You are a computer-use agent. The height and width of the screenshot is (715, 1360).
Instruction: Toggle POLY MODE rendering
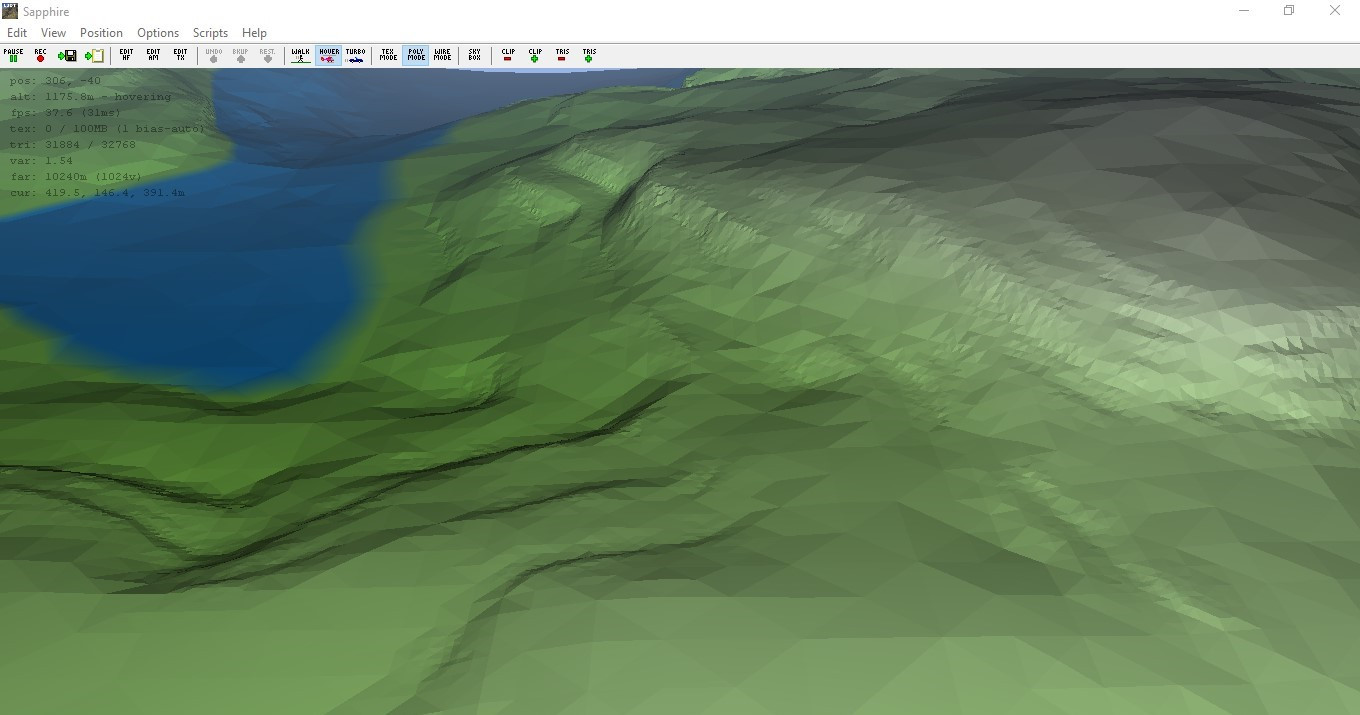[416, 56]
